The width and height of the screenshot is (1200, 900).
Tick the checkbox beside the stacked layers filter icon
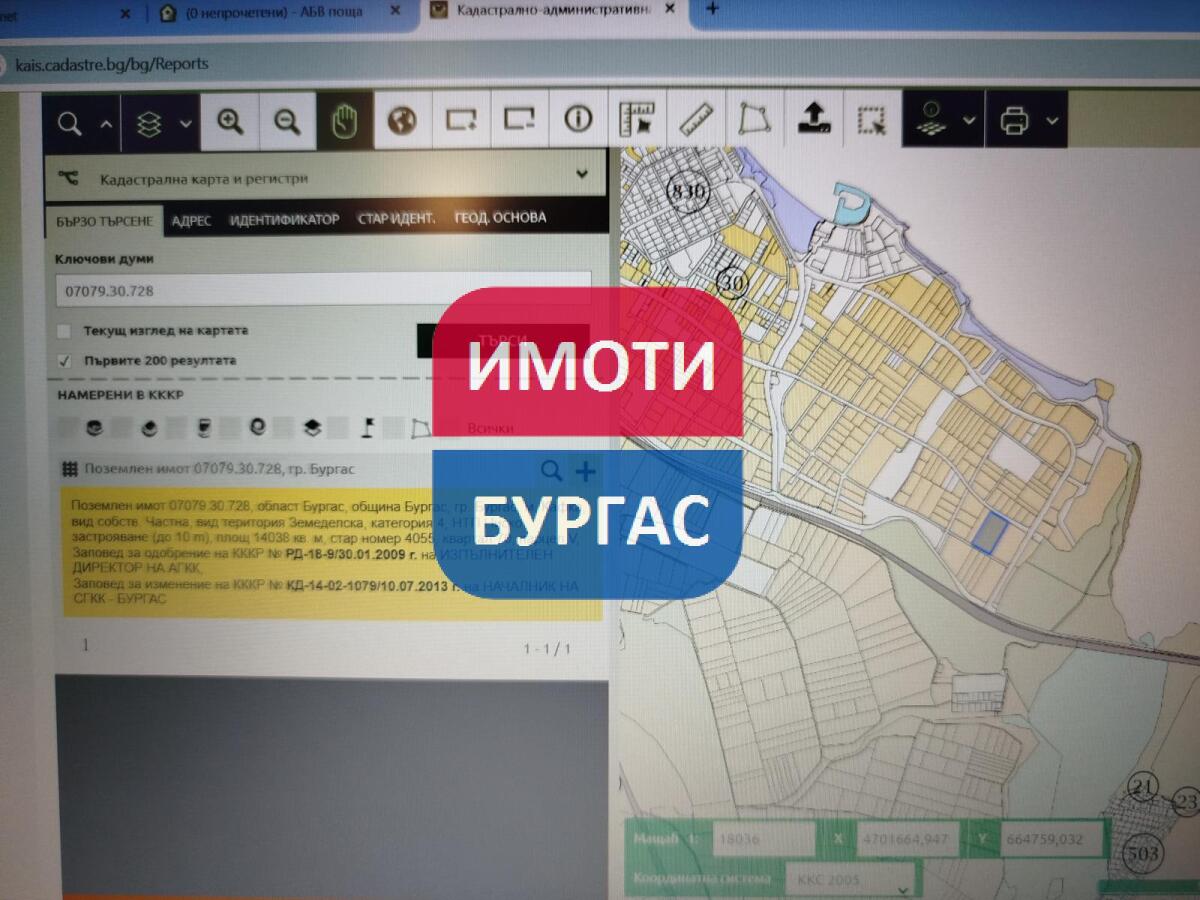click(285, 429)
